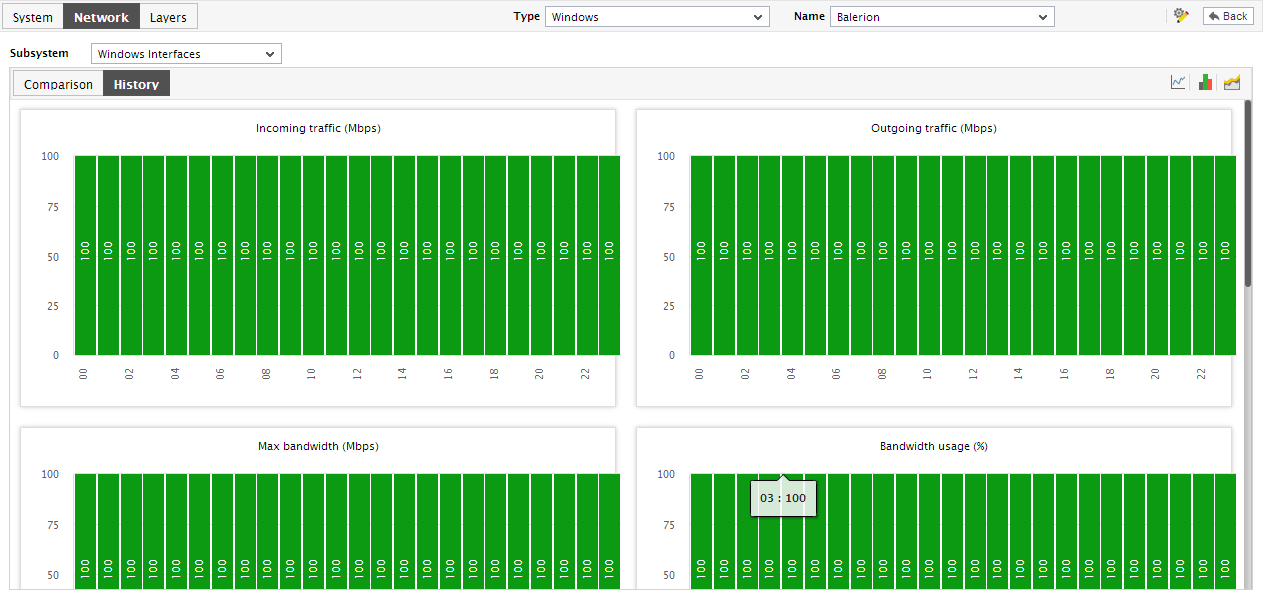This screenshot has height=593, width=1263.
Task: Select the History tab
Action: tap(136, 84)
